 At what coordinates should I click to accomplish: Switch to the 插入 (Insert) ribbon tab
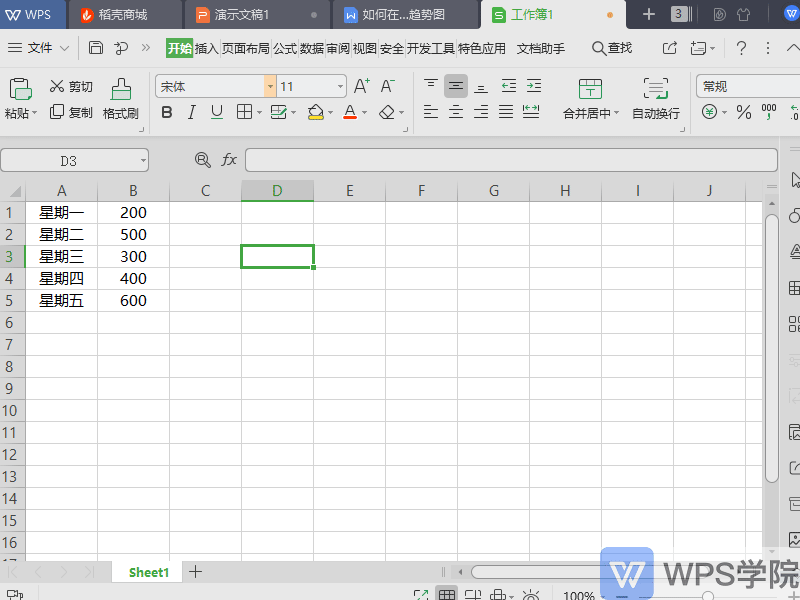tap(206, 48)
